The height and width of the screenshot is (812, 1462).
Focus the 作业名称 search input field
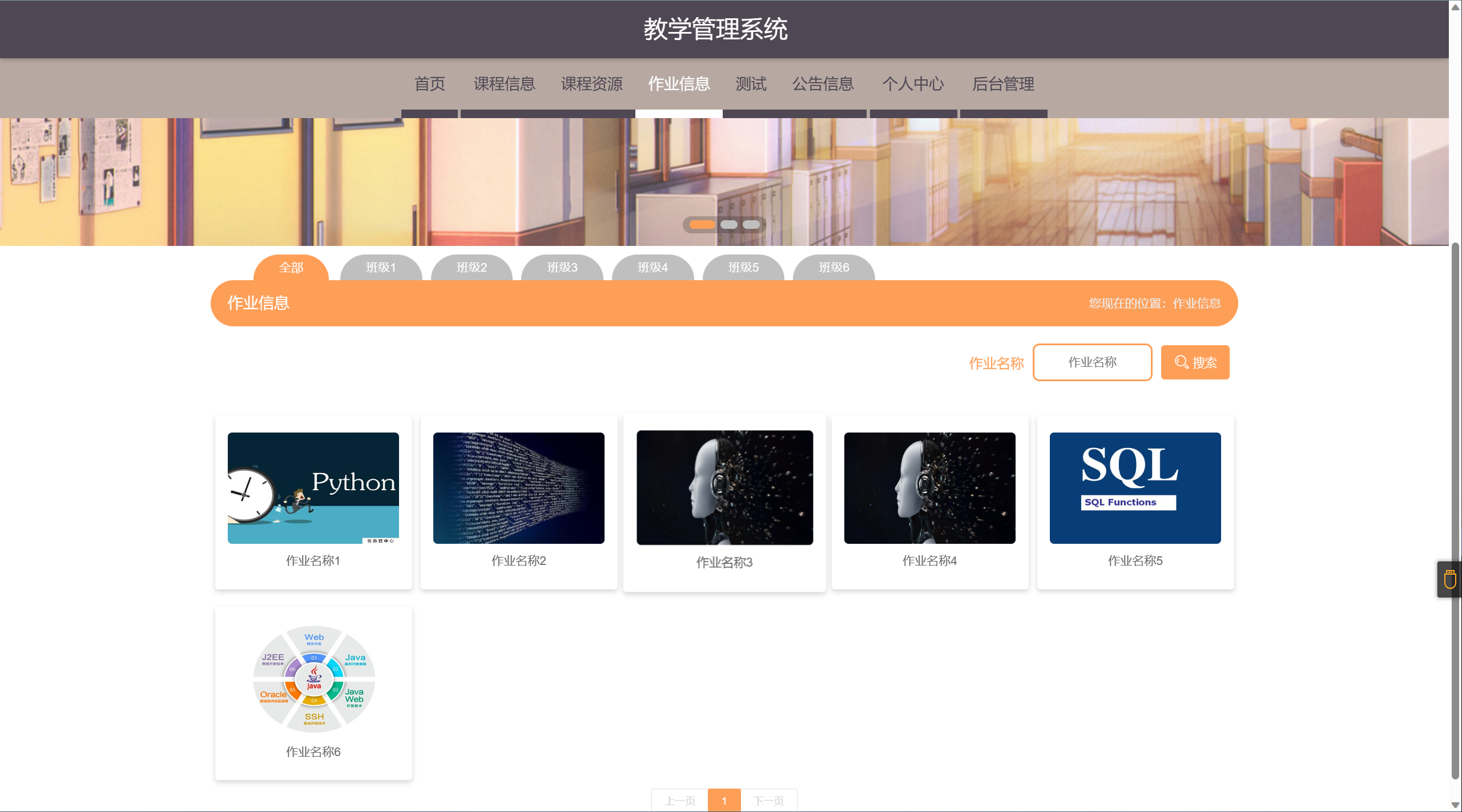(x=1092, y=362)
